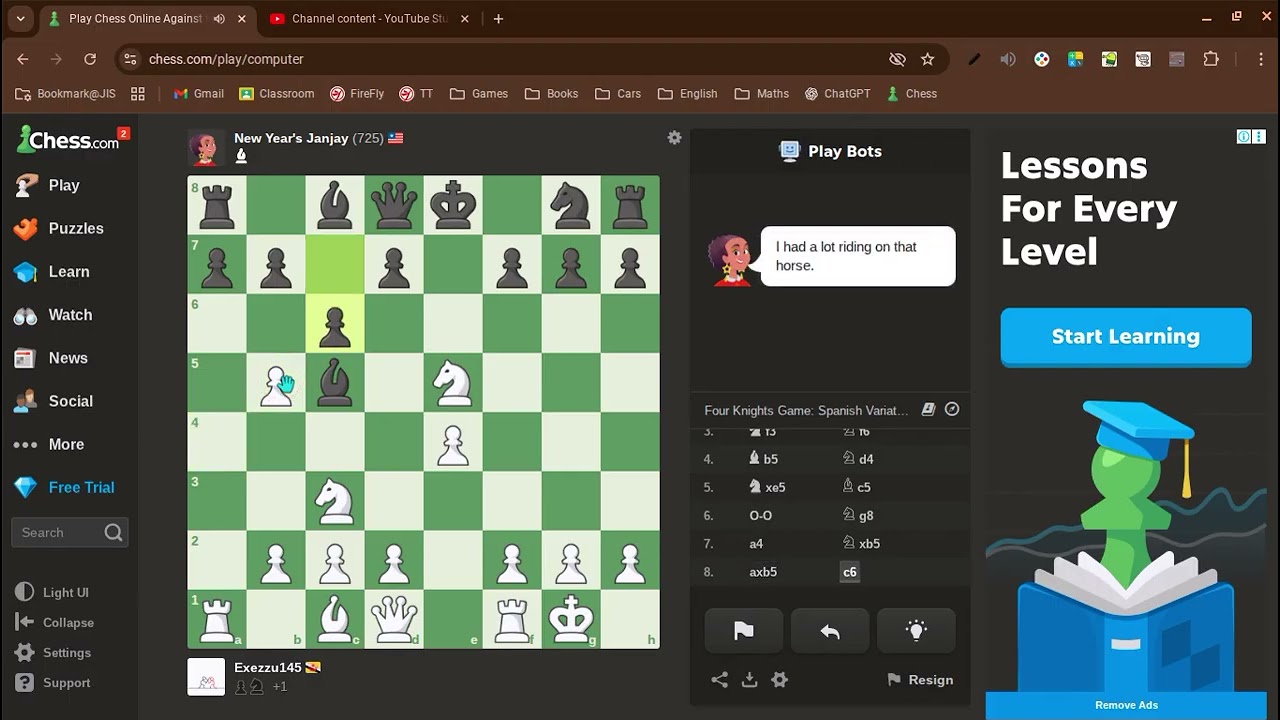The image size is (1280, 720).
Task: Open board settings gear above the board
Action: click(x=675, y=138)
